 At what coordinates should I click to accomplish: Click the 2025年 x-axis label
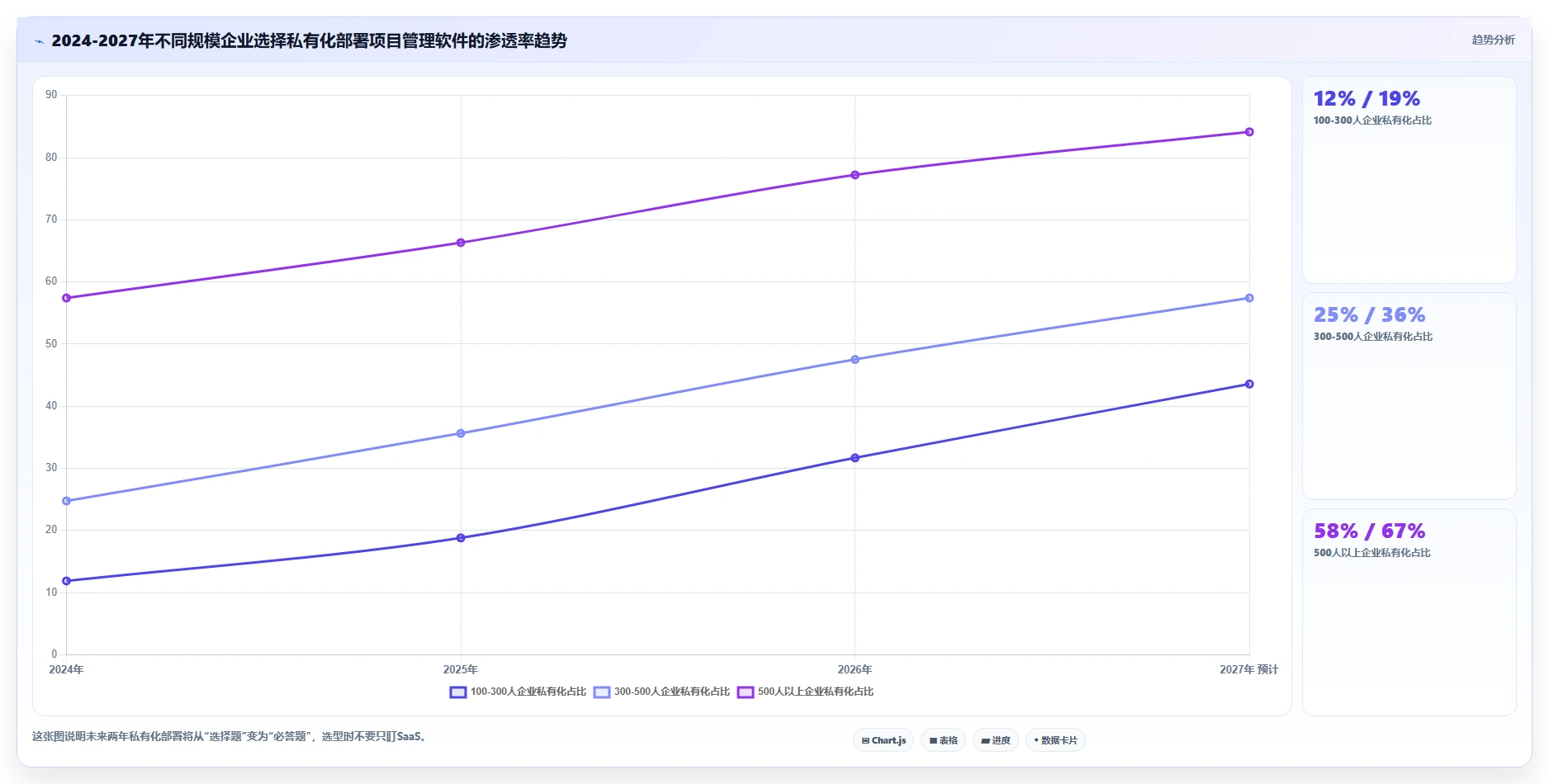[461, 669]
